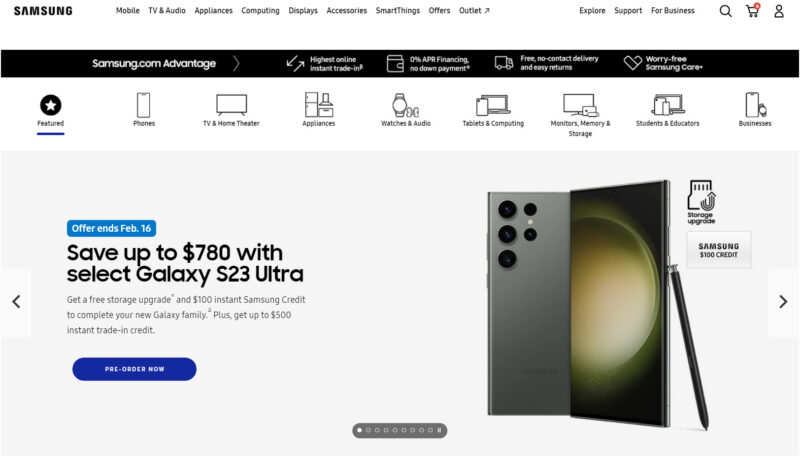Viewport: 800px width, 462px height.
Task: Jump to the last carousel slide dot
Action: 430,430
